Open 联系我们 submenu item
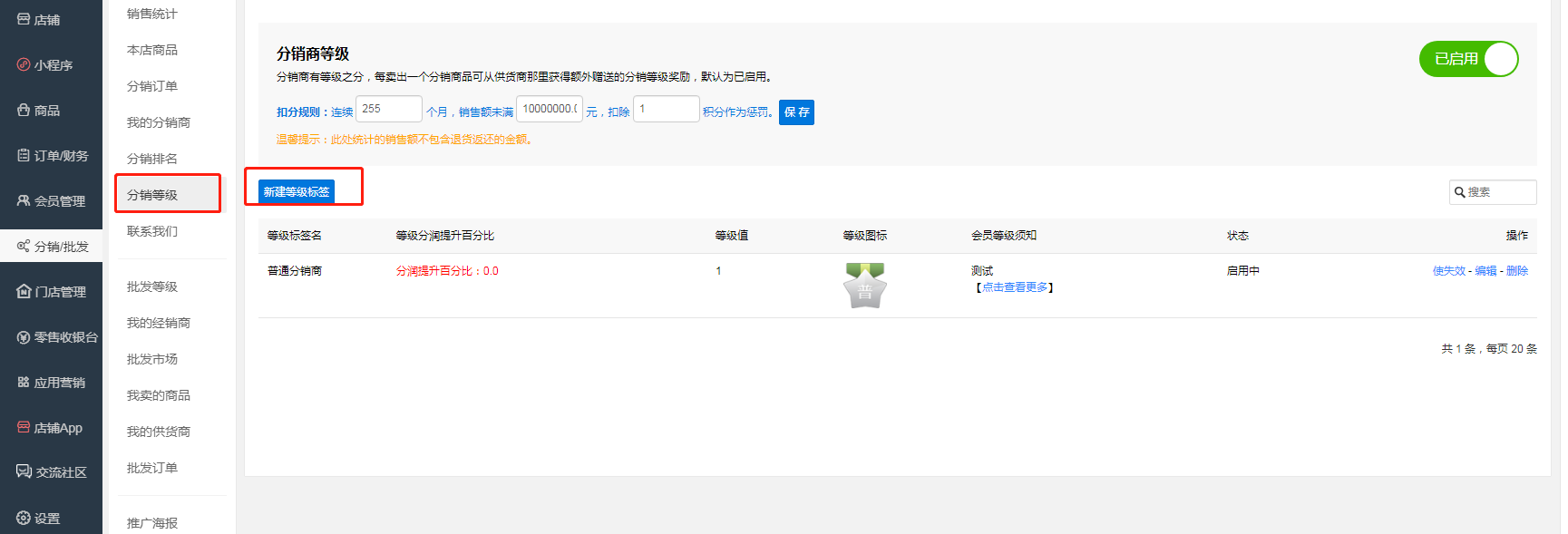 (x=152, y=231)
